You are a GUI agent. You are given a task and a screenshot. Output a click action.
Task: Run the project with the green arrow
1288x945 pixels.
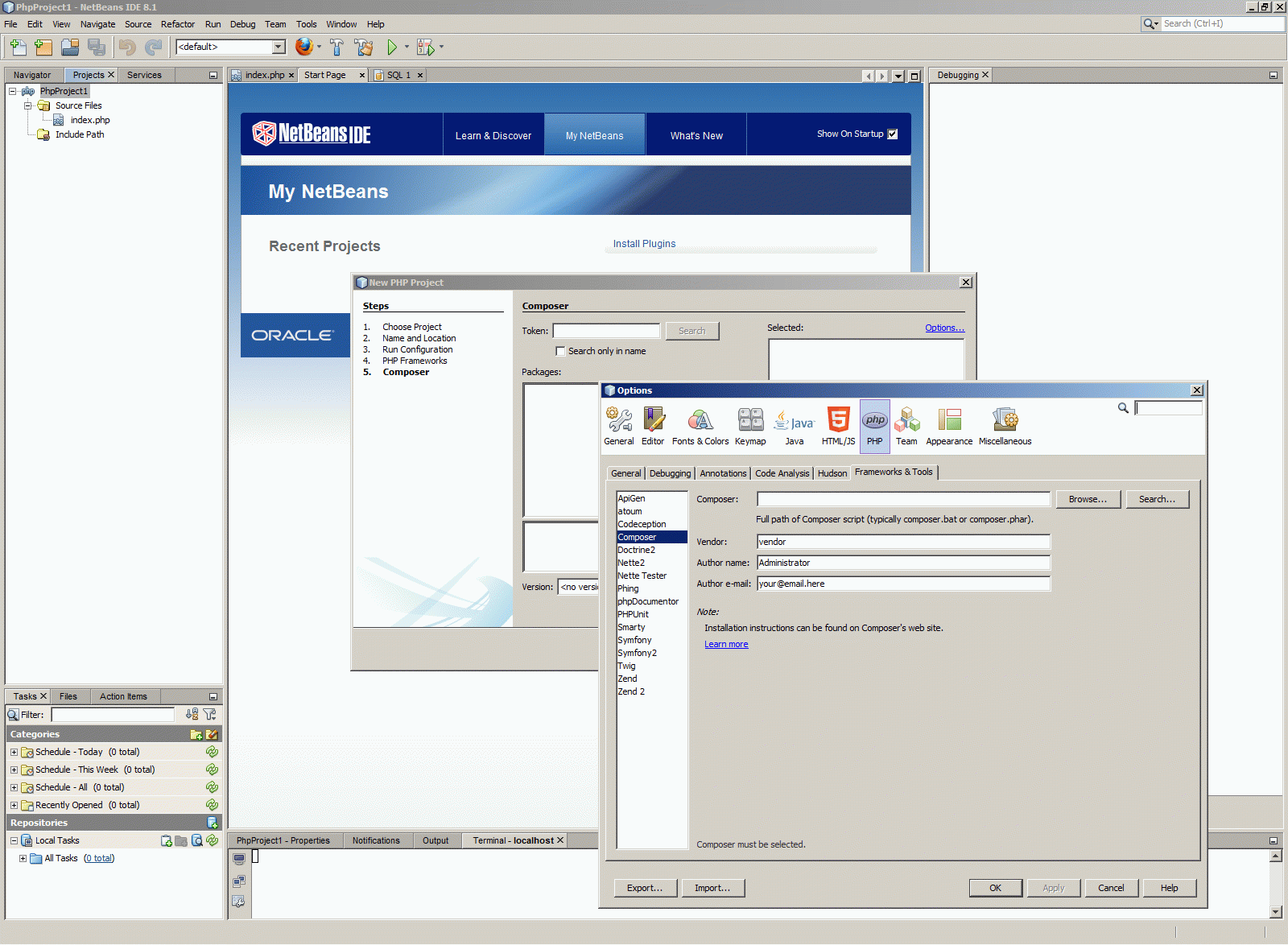pyautogui.click(x=392, y=47)
